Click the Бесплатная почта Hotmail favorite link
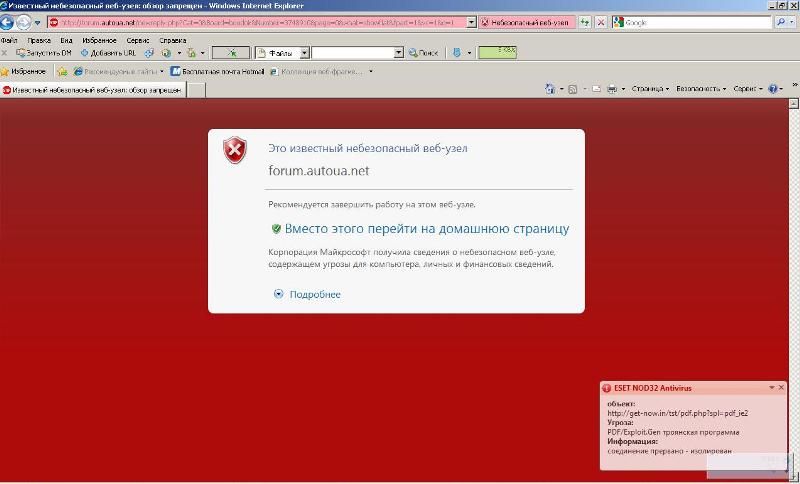 pyautogui.click(x=217, y=71)
